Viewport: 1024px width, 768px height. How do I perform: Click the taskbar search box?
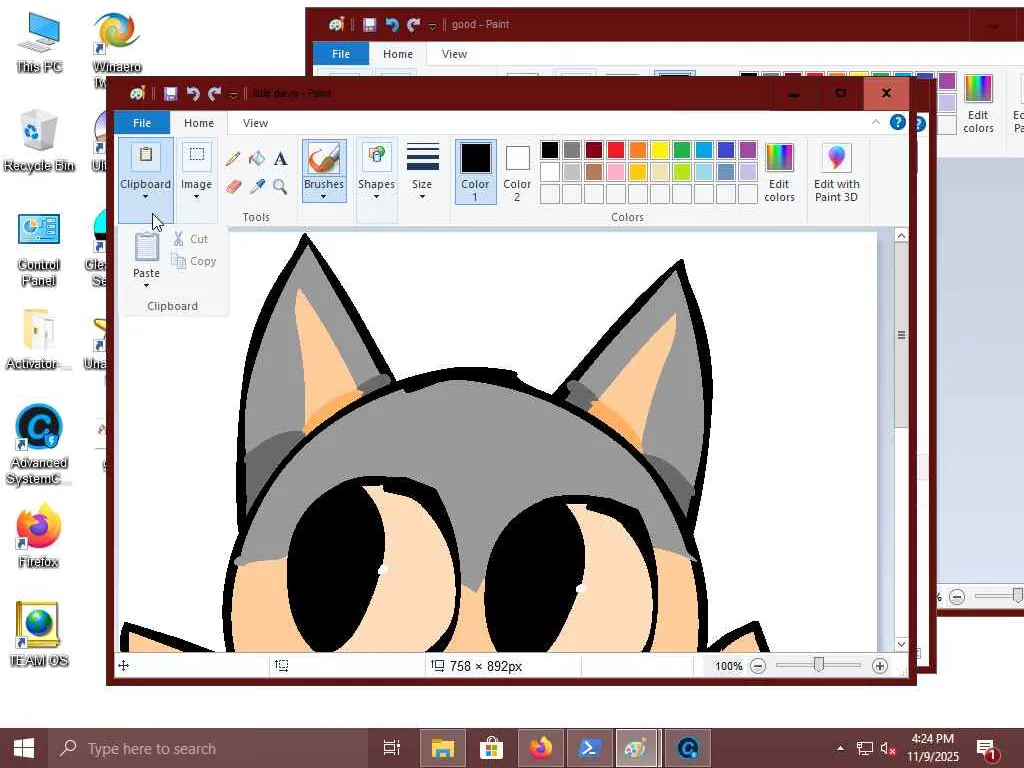[208, 748]
